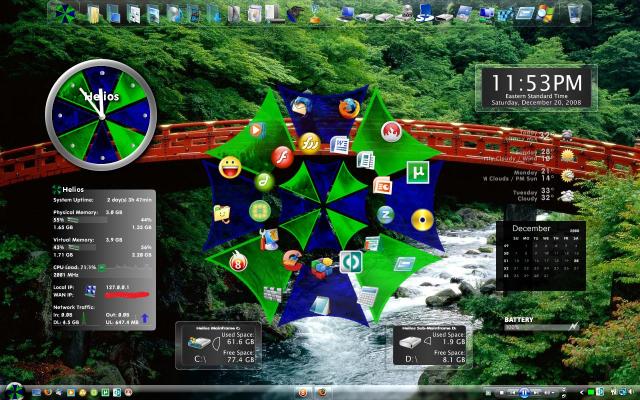
Task: Launch Yahoo Messenger smiley icon
Action: (230, 167)
